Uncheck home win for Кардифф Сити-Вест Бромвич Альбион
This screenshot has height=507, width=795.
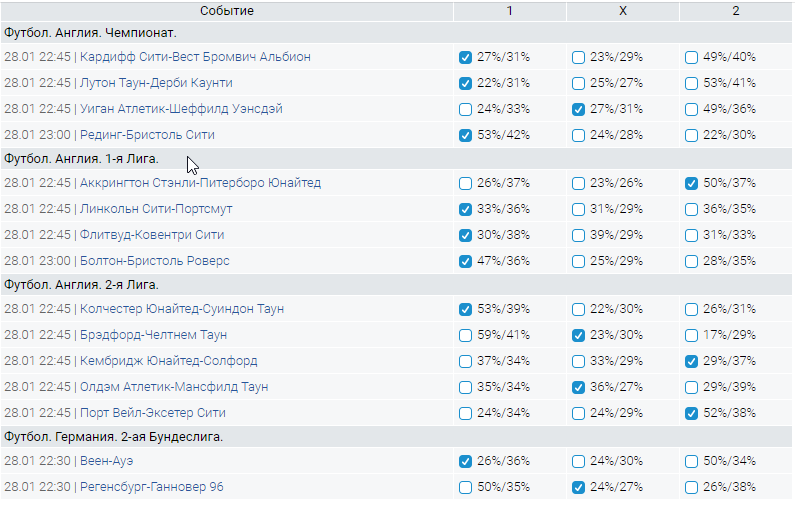click(x=465, y=57)
